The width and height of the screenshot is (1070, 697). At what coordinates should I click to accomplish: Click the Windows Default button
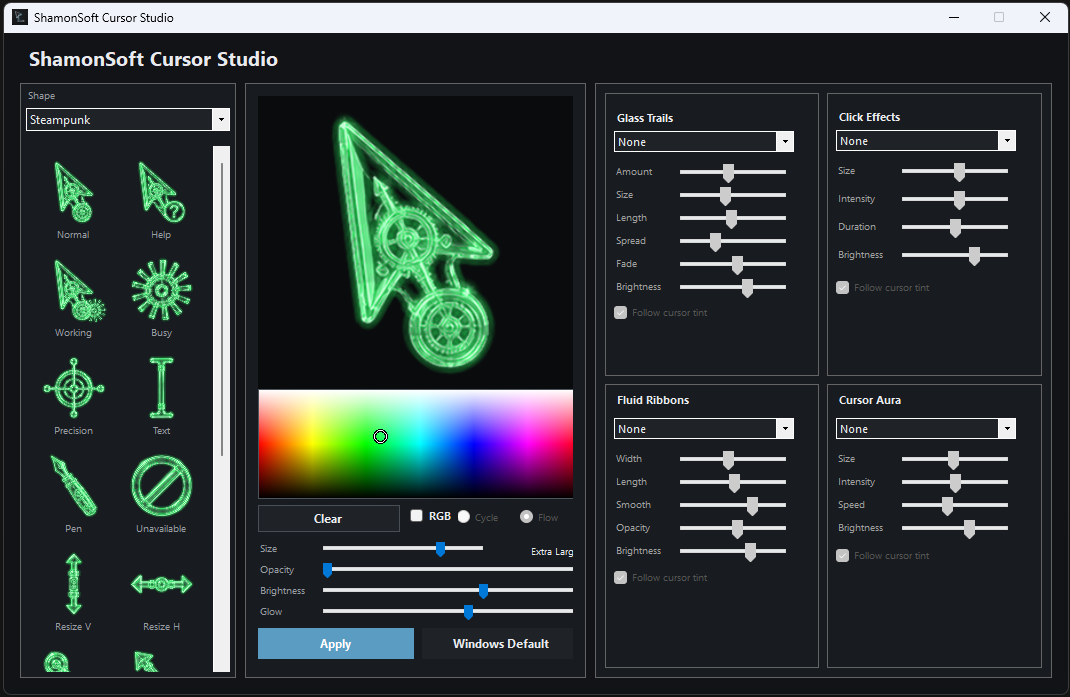[500, 644]
